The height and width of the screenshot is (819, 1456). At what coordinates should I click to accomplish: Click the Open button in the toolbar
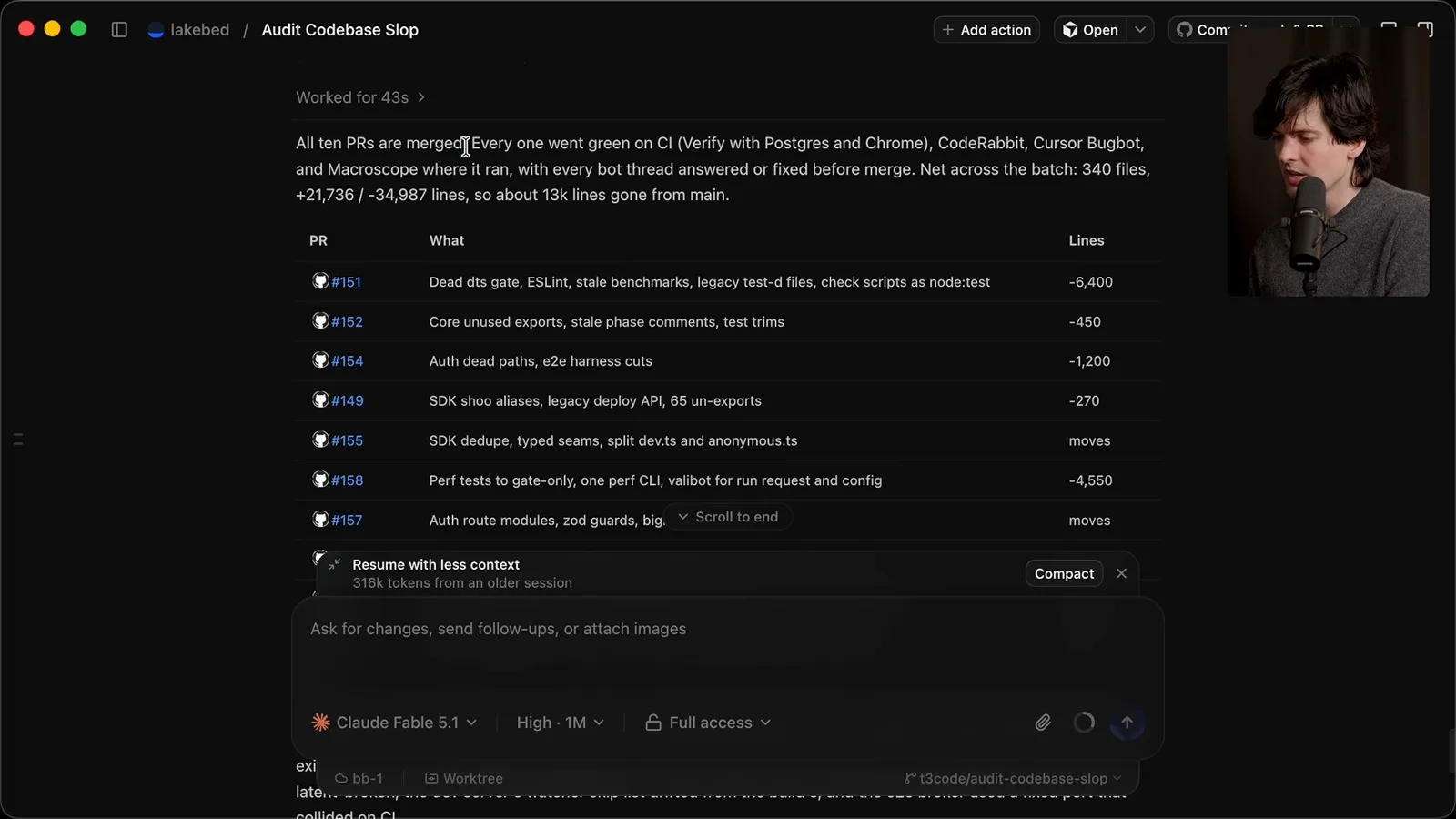[x=1091, y=30]
